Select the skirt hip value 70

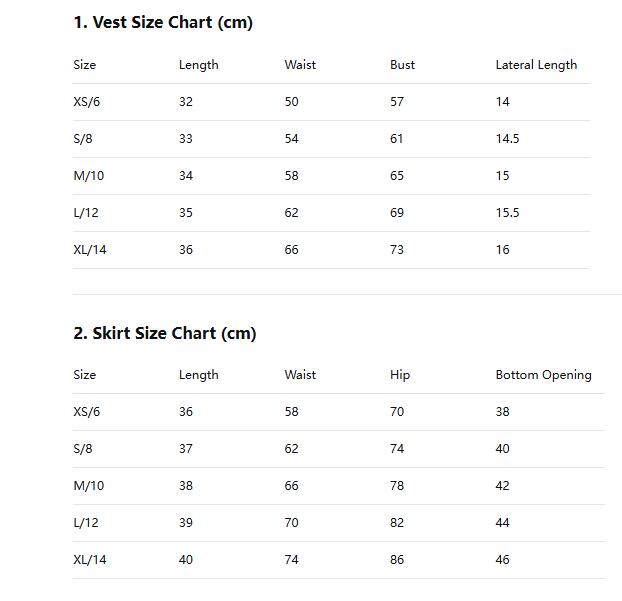tap(397, 412)
